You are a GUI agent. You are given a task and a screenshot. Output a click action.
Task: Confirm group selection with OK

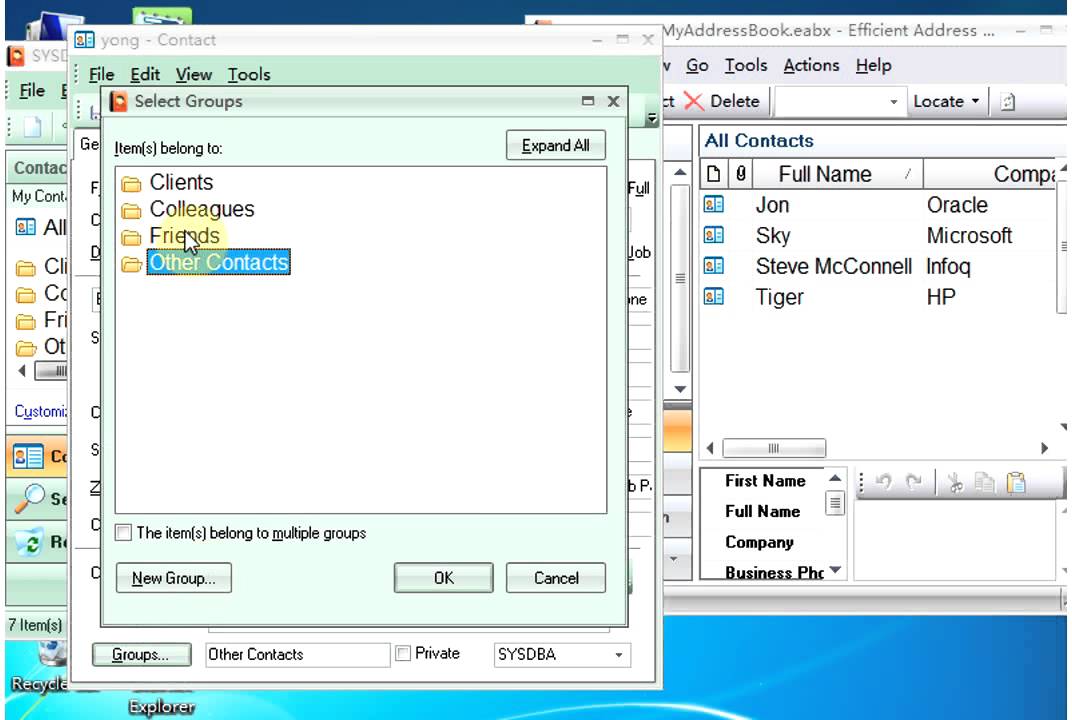tap(443, 578)
